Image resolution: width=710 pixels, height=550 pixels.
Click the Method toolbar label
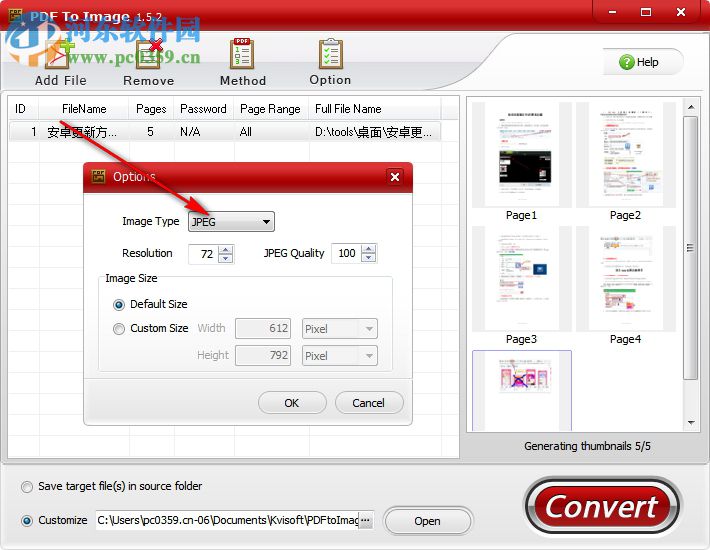(x=243, y=81)
